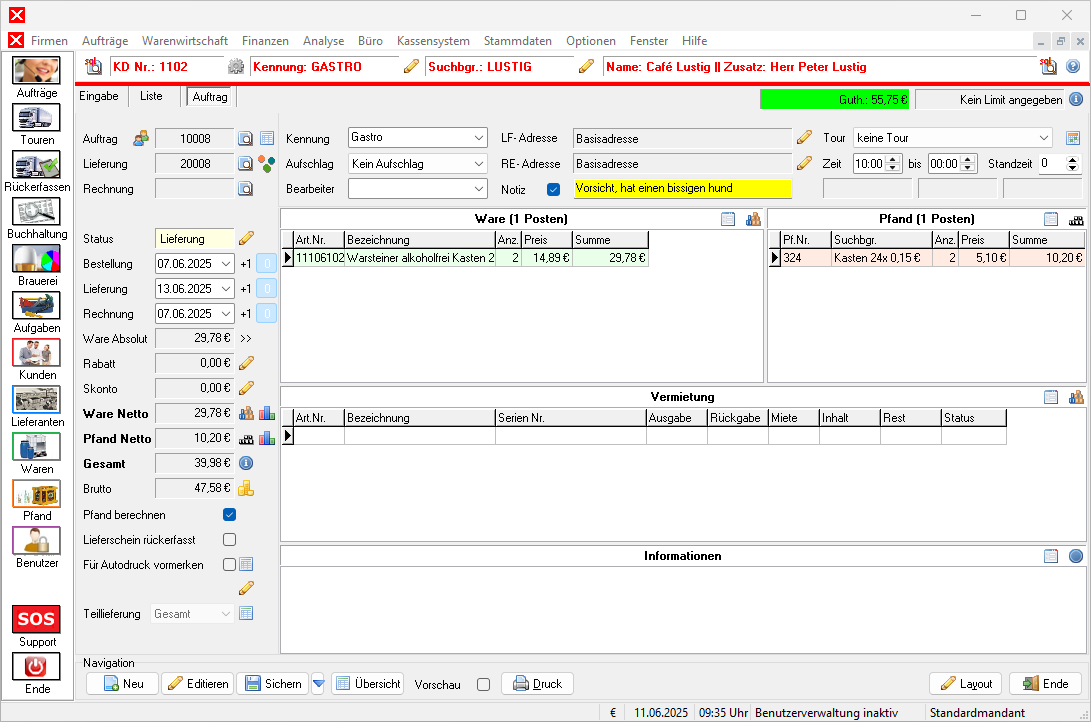
Task: Click the Sichern button
Action: pyautogui.click(x=272, y=684)
